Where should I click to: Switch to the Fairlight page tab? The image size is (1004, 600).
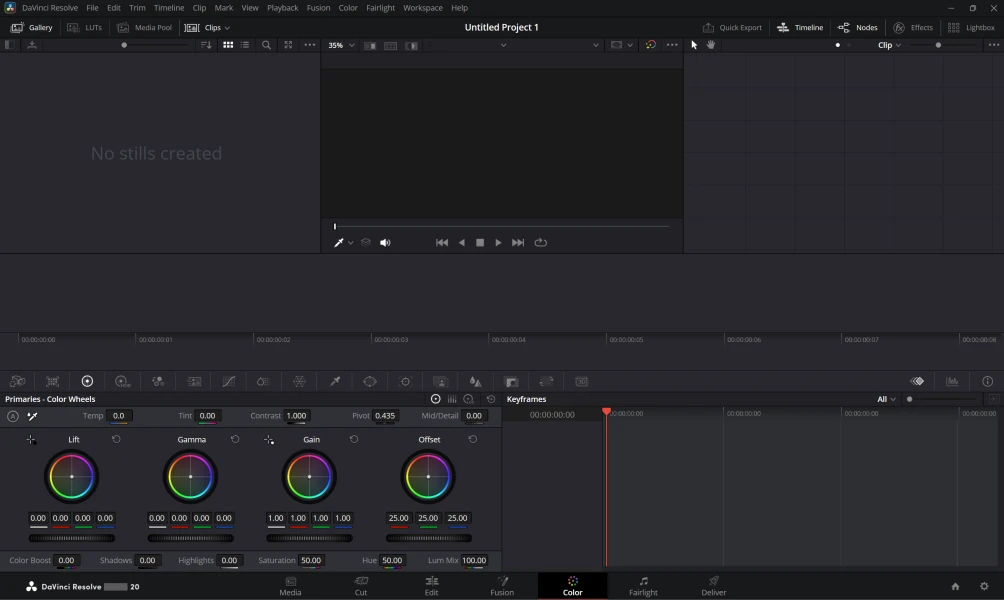click(x=643, y=586)
